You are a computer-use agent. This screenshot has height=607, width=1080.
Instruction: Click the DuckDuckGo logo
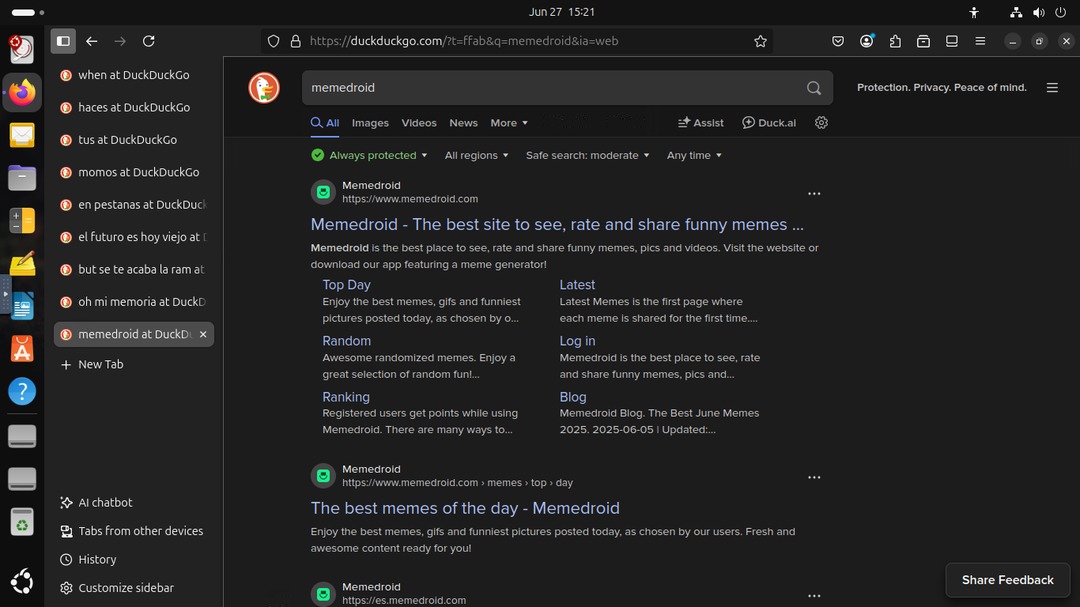click(264, 88)
